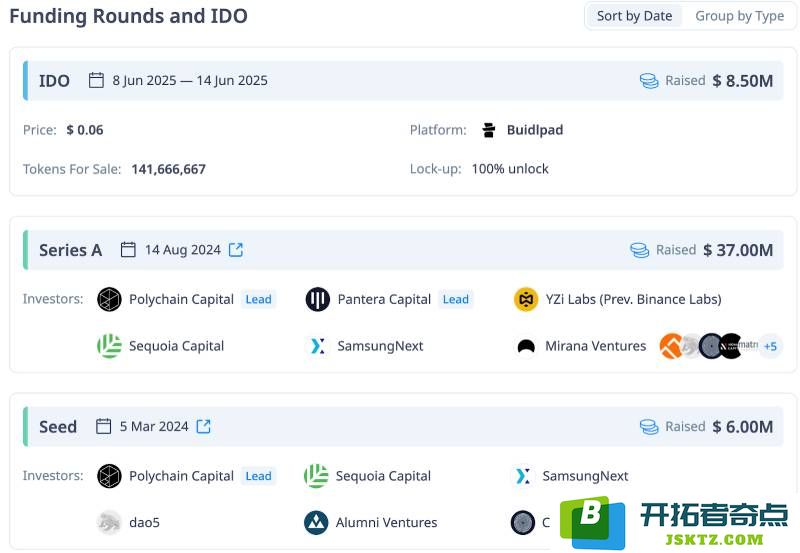Click the Mirana Ventures logo icon
The height and width of the screenshot is (553, 800).
coord(526,346)
